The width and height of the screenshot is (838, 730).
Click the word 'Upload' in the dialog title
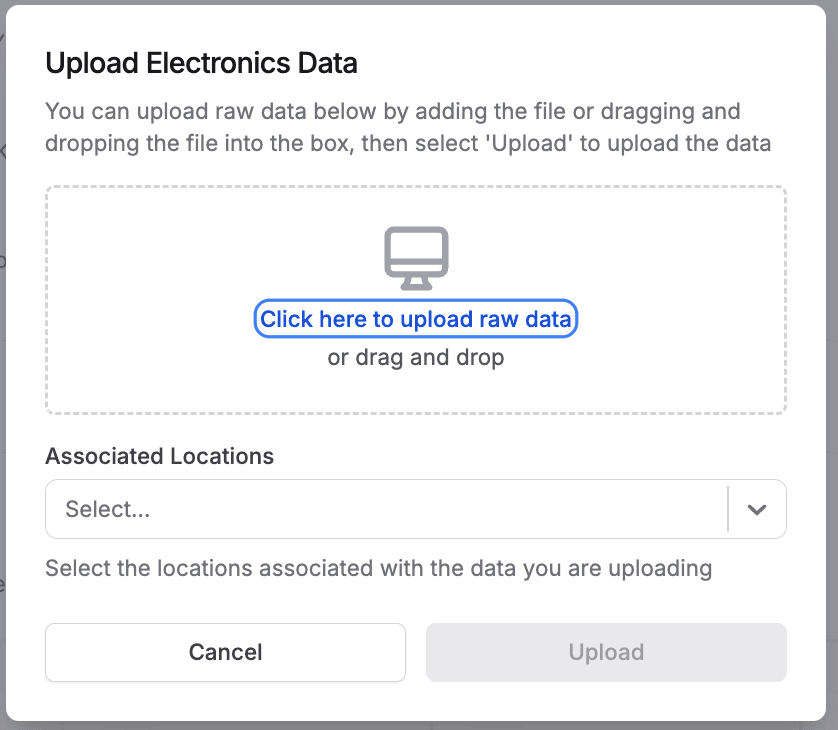tap(82, 64)
